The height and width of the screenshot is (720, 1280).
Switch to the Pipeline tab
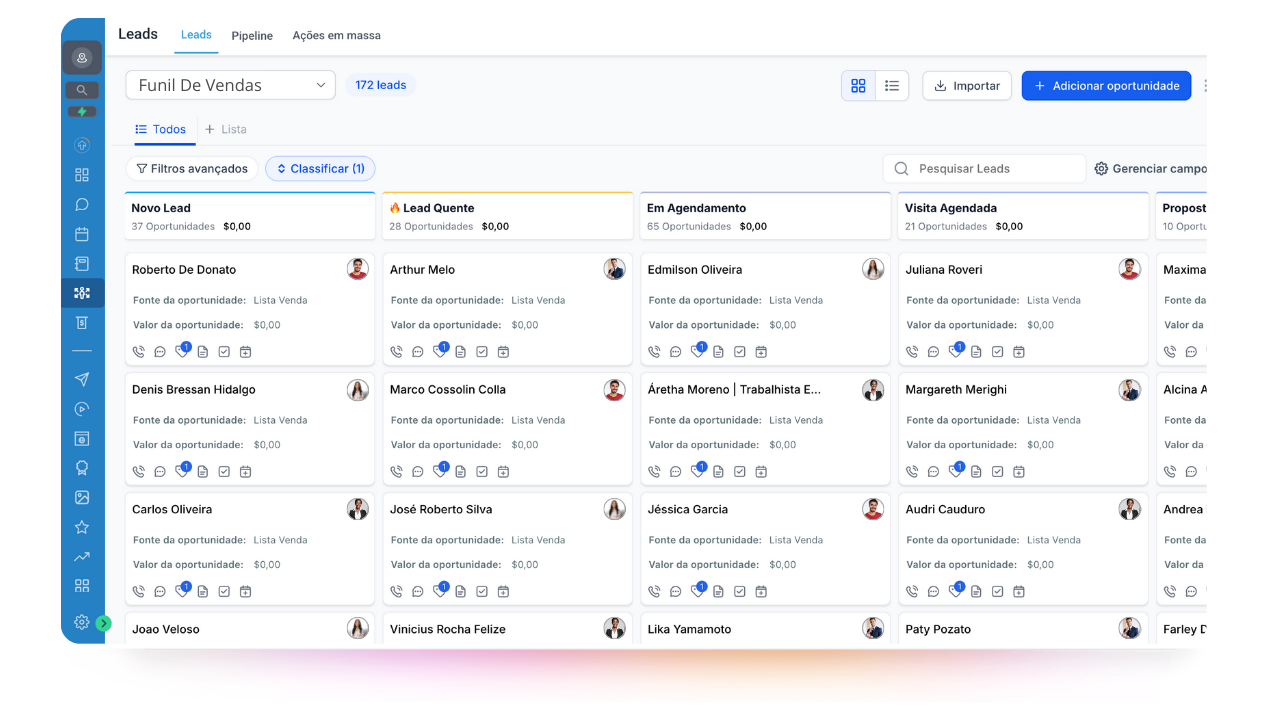click(x=252, y=36)
